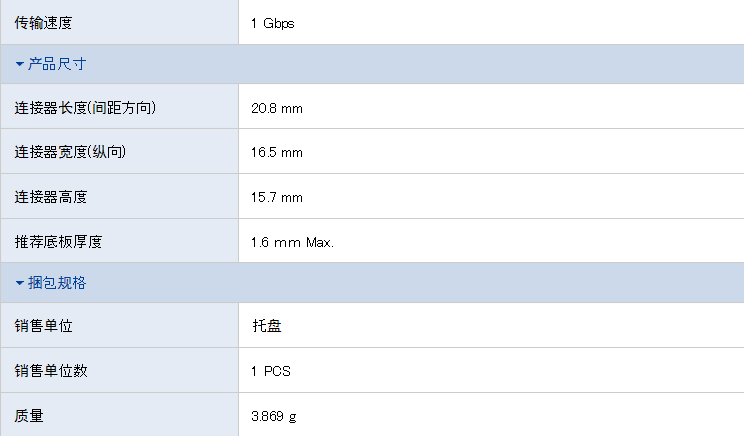Collapse the 捆包规格 section arrow
744x436 pixels.
[20, 283]
